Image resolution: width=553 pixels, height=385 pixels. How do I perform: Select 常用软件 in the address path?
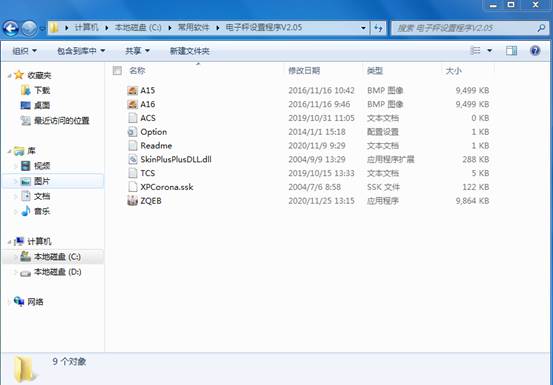coord(193,28)
